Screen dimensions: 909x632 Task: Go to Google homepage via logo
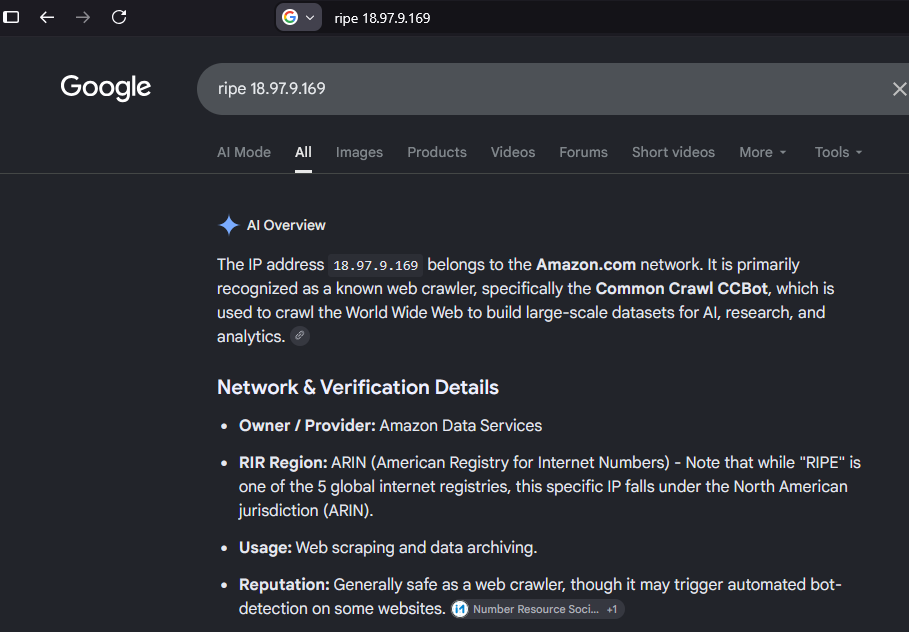[106, 88]
